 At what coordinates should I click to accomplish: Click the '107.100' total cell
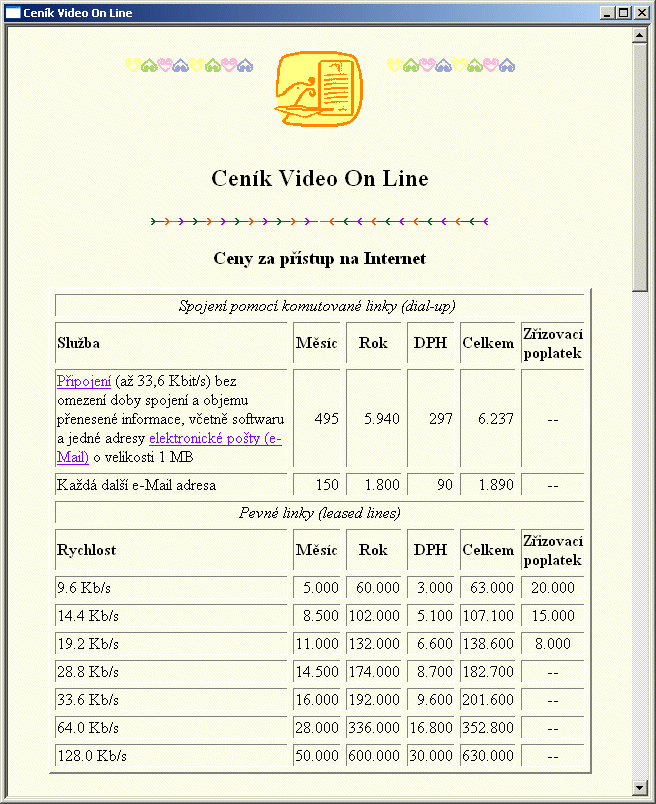pyautogui.click(x=488, y=616)
